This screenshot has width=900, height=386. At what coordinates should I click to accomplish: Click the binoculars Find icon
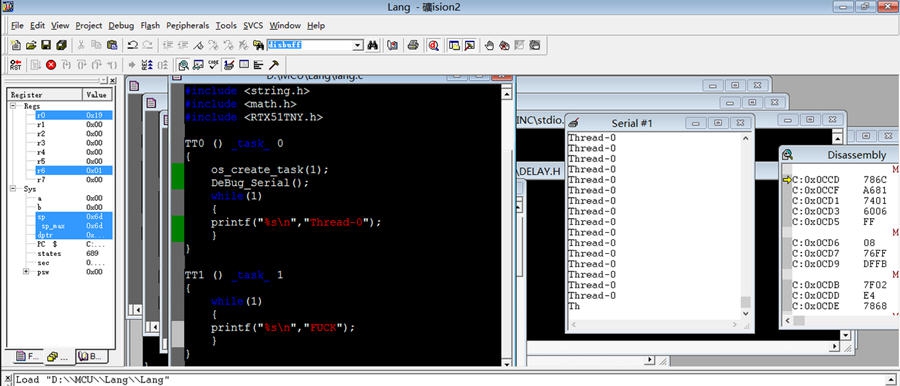[373, 45]
